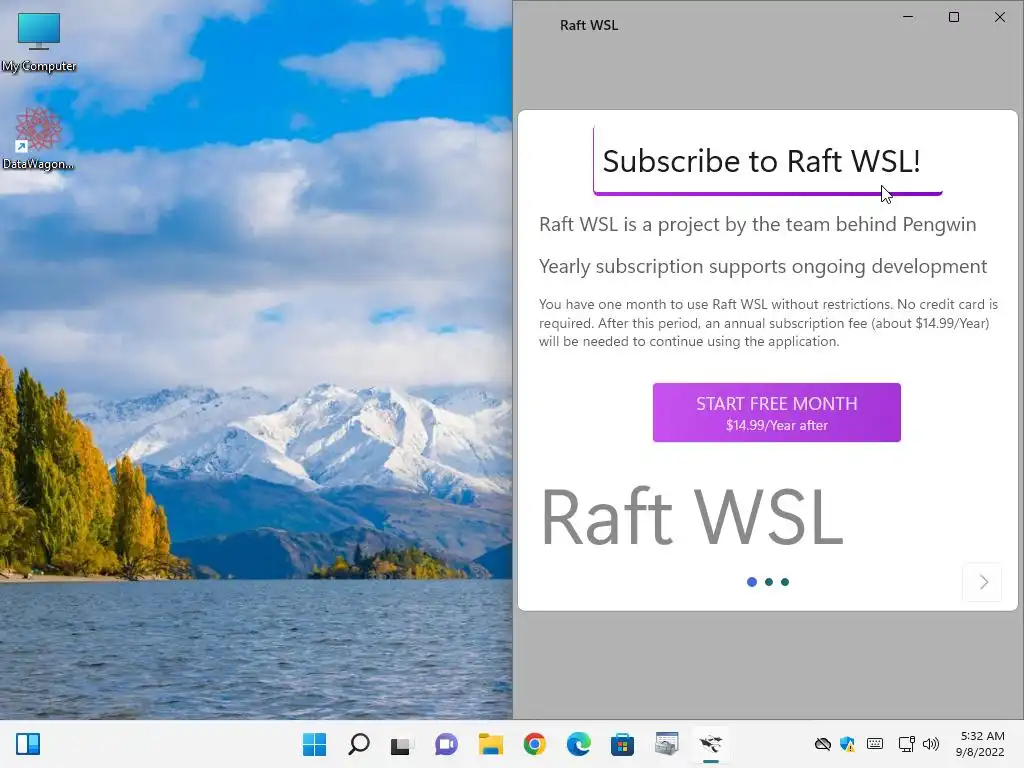Start the free month subscription
The height and width of the screenshot is (768, 1024).
776,413
